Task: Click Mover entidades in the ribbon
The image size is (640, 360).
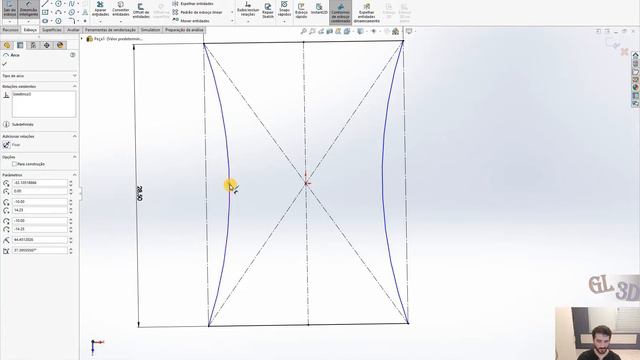Action: pos(191,20)
